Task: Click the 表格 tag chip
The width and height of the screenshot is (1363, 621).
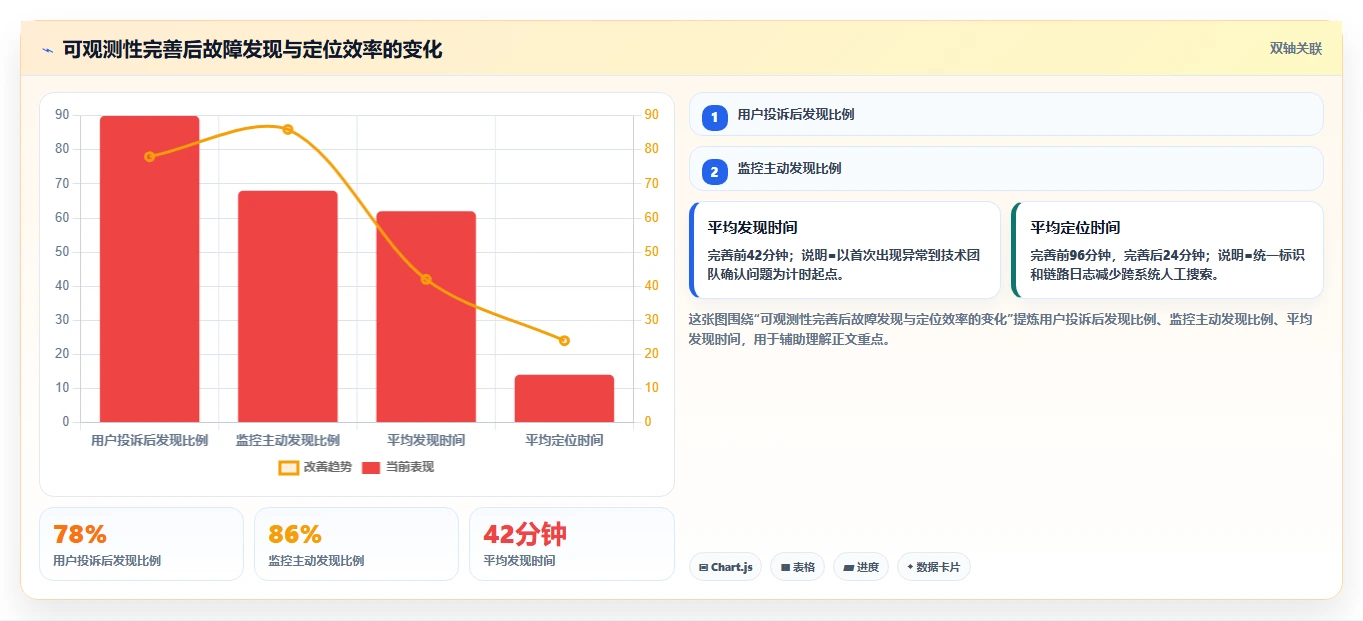Action: [797, 567]
